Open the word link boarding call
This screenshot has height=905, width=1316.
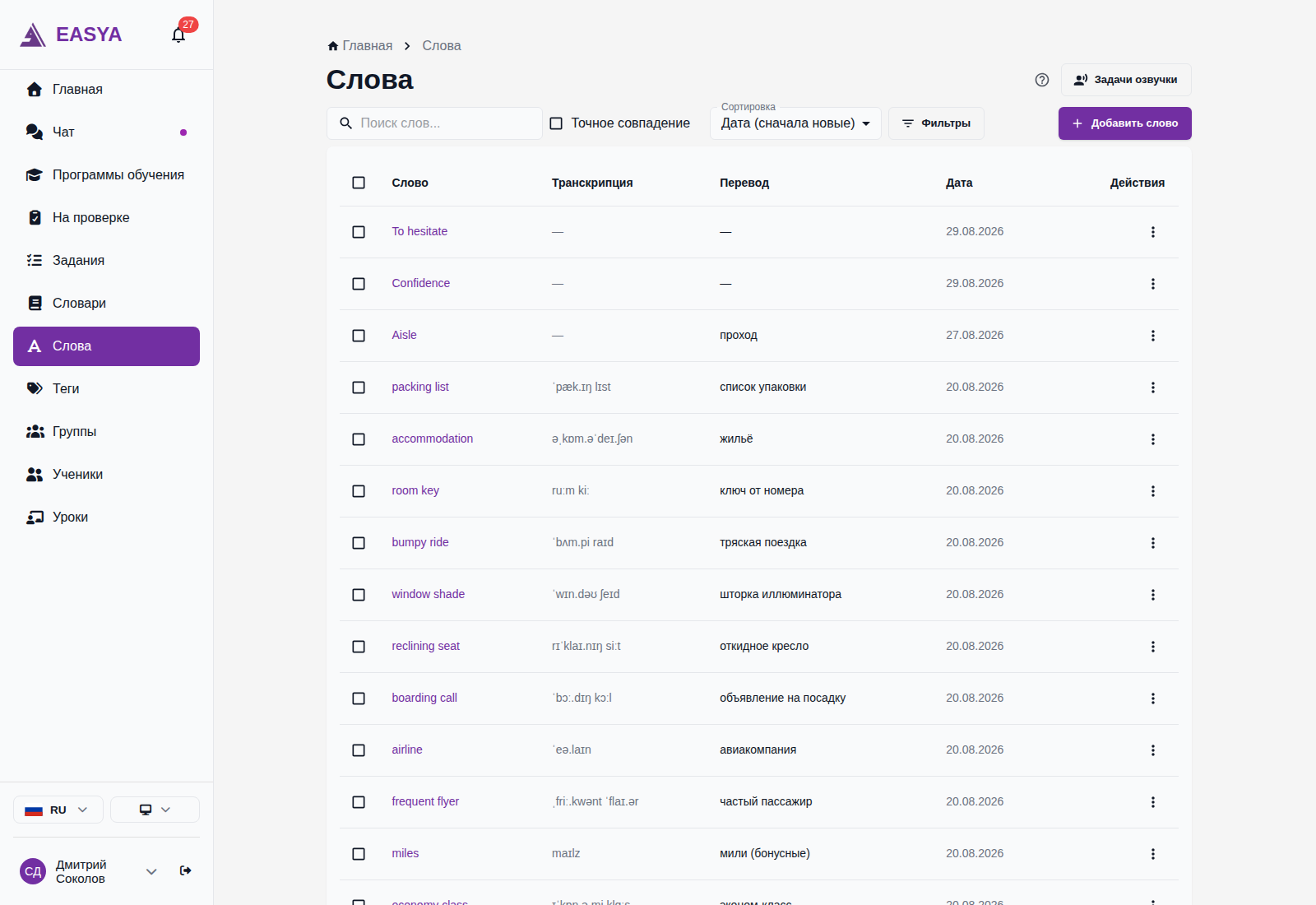[424, 698]
